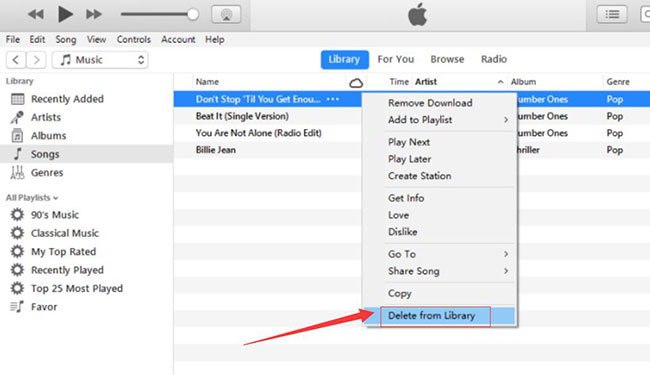Open the Music media picker dropdown
This screenshot has width=650, height=375.
[100, 60]
